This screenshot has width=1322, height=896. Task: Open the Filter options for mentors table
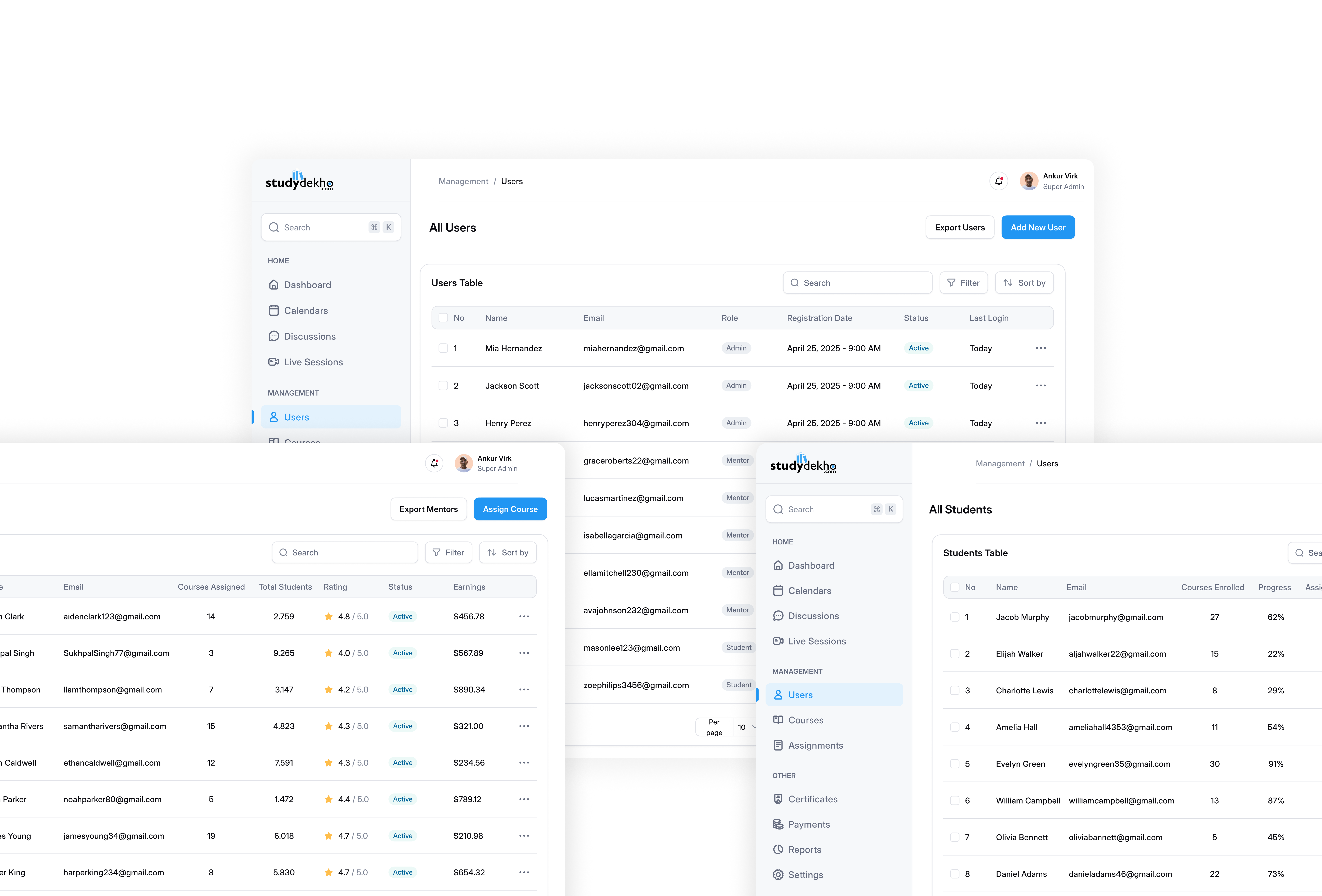click(x=448, y=552)
